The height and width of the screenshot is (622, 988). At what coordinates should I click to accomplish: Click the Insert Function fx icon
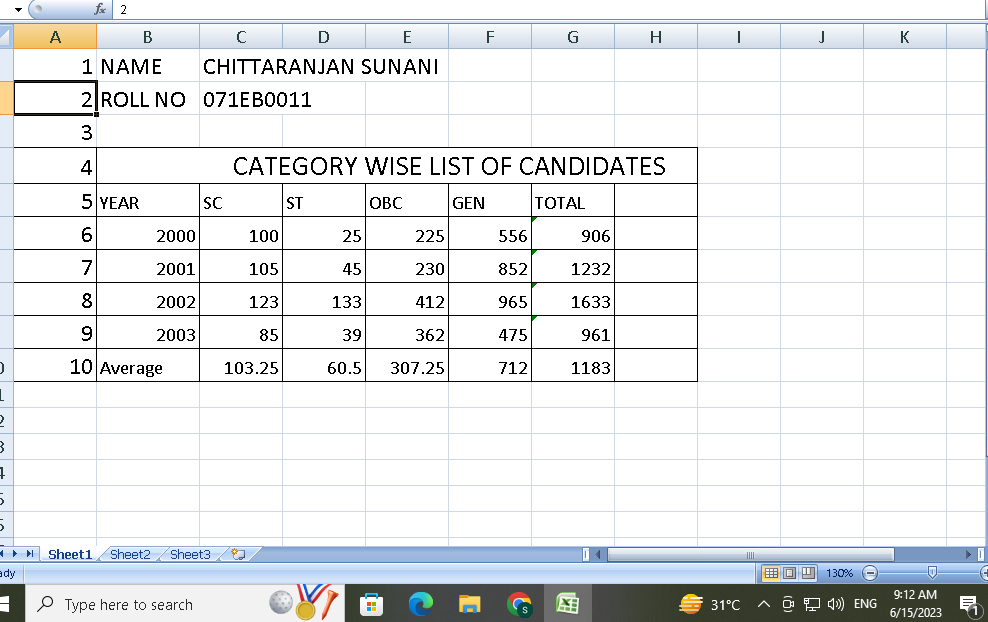tap(100, 9)
